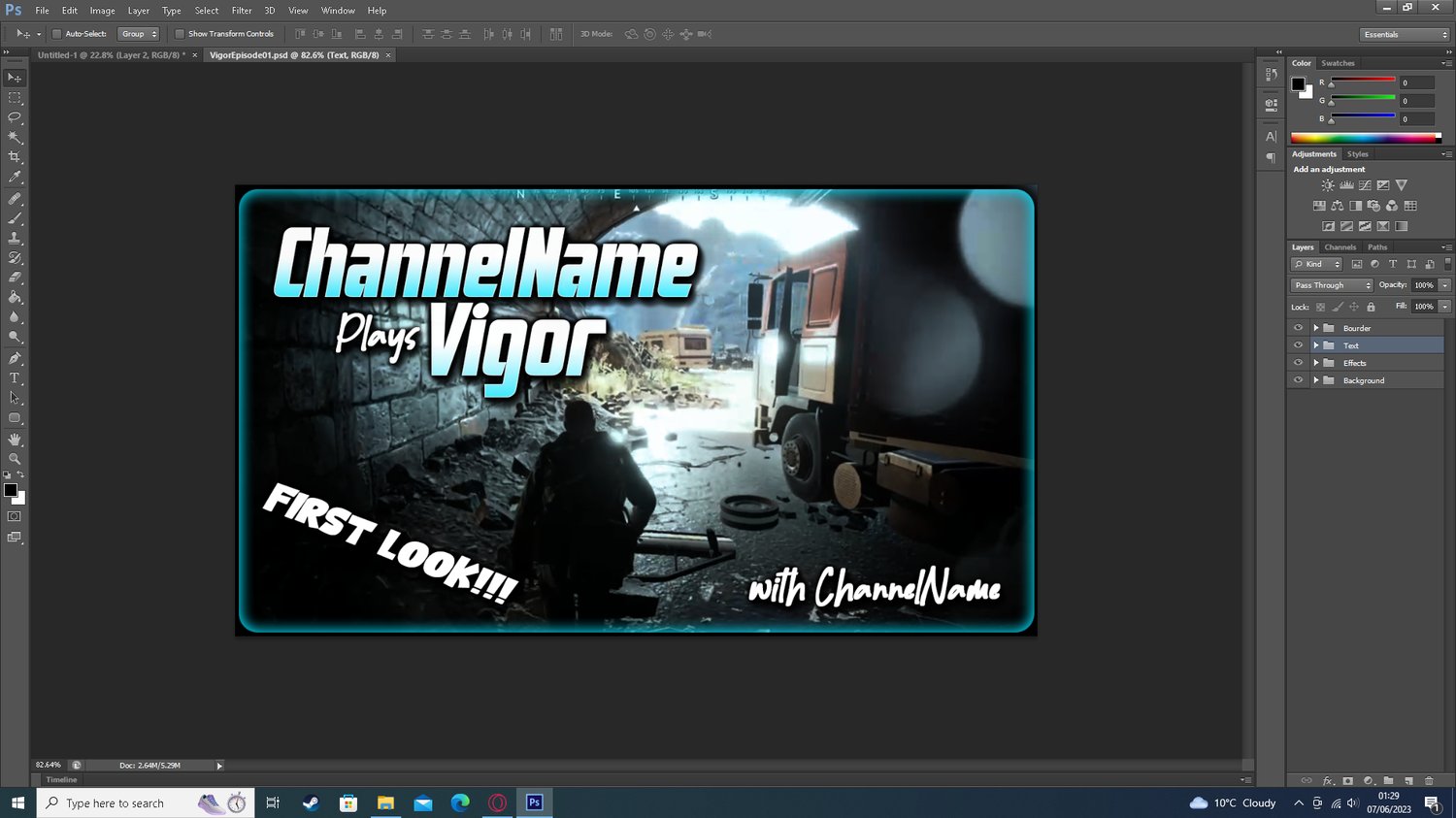Add a Curves adjustment
Screen dimensions: 1456x818
click(1365, 185)
